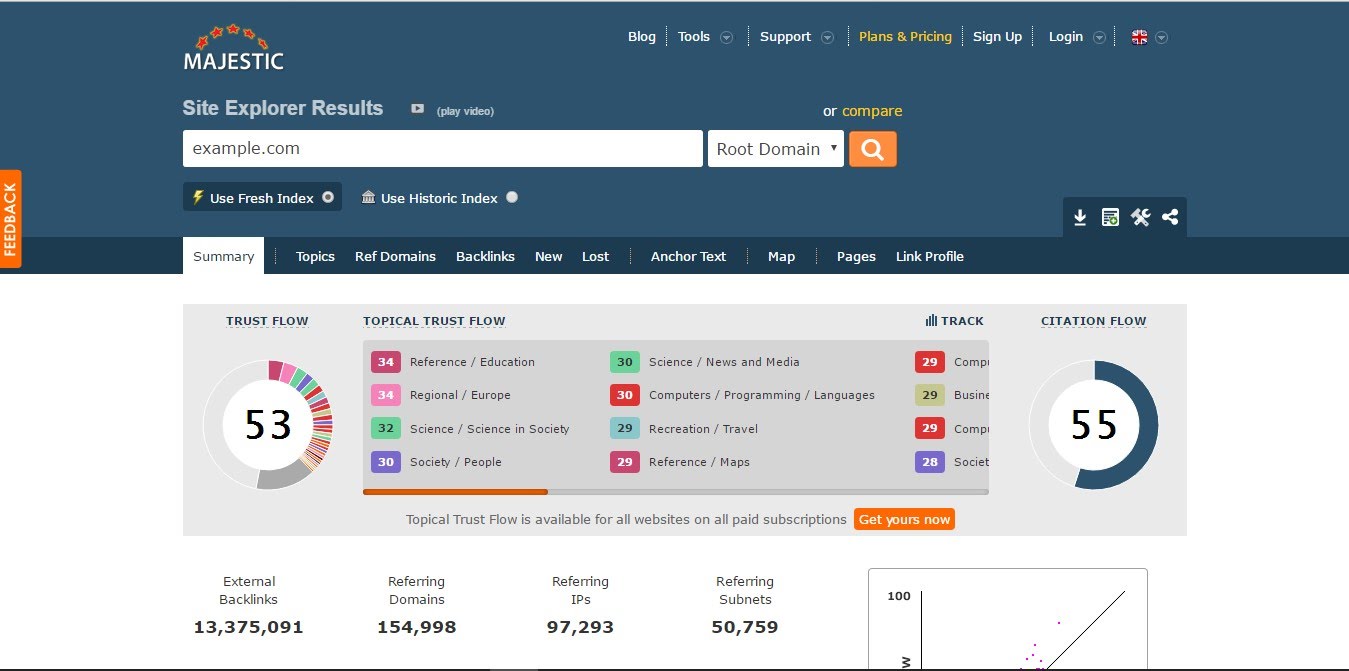
Task: Expand the Support menu chevron
Action: pyautogui.click(x=828, y=36)
